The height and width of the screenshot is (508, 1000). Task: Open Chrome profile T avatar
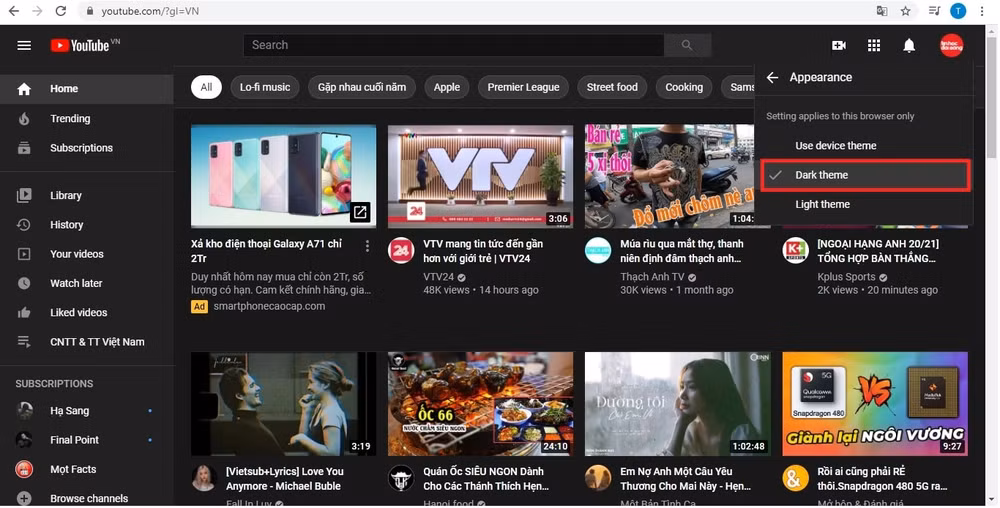point(957,11)
